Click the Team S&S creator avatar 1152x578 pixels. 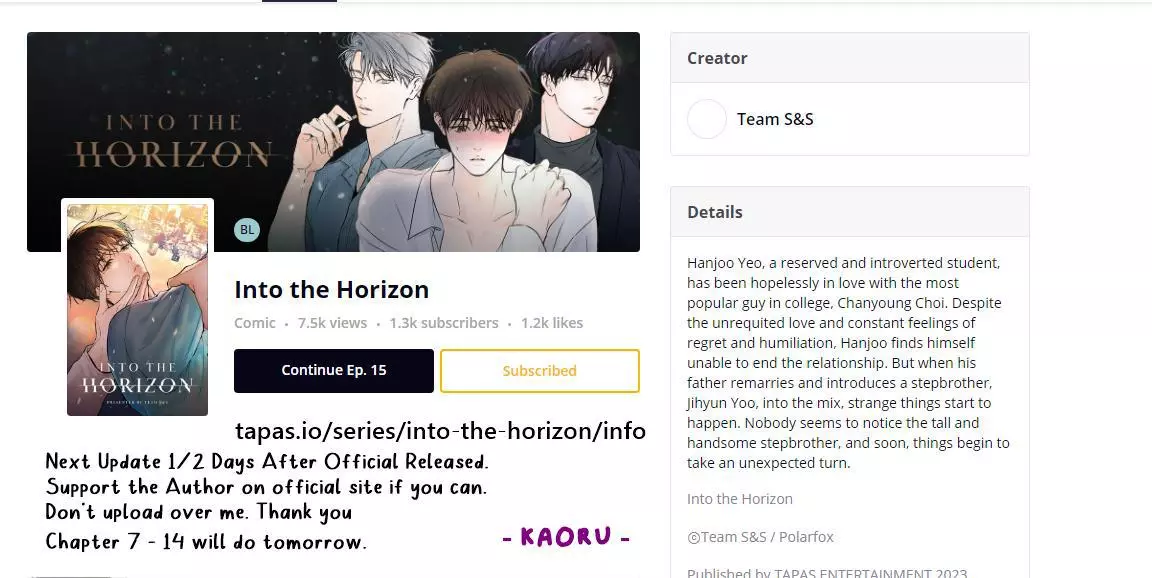tap(707, 119)
